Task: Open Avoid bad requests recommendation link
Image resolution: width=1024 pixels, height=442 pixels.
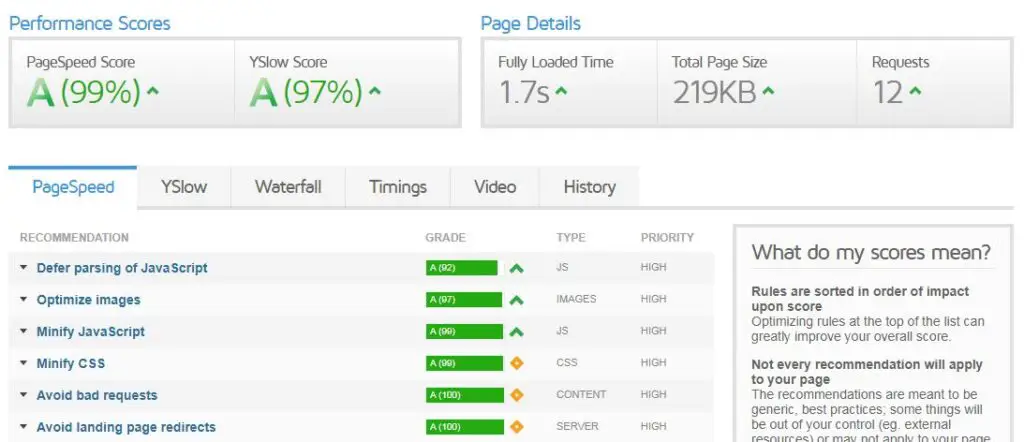Action: point(97,395)
